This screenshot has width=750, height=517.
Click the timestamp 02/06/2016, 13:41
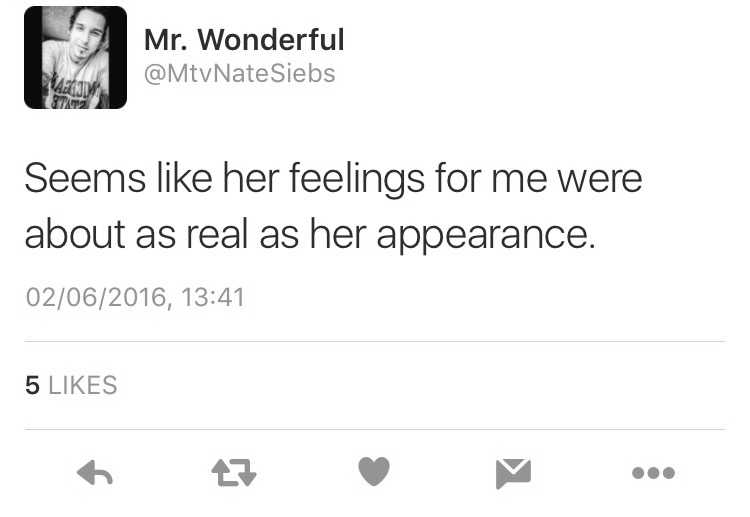pyautogui.click(x=135, y=297)
